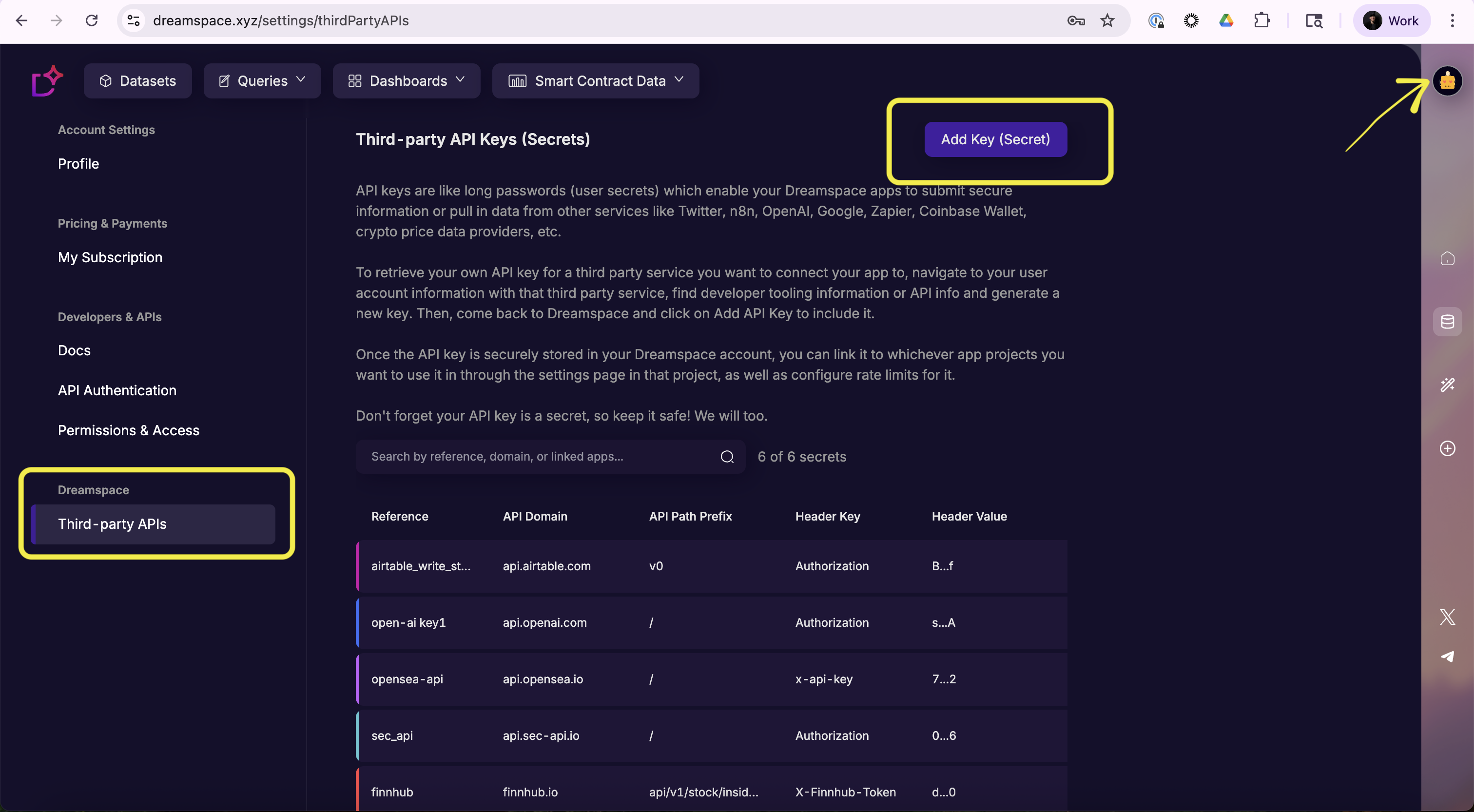Click the password key icon in address bar

[1076, 20]
